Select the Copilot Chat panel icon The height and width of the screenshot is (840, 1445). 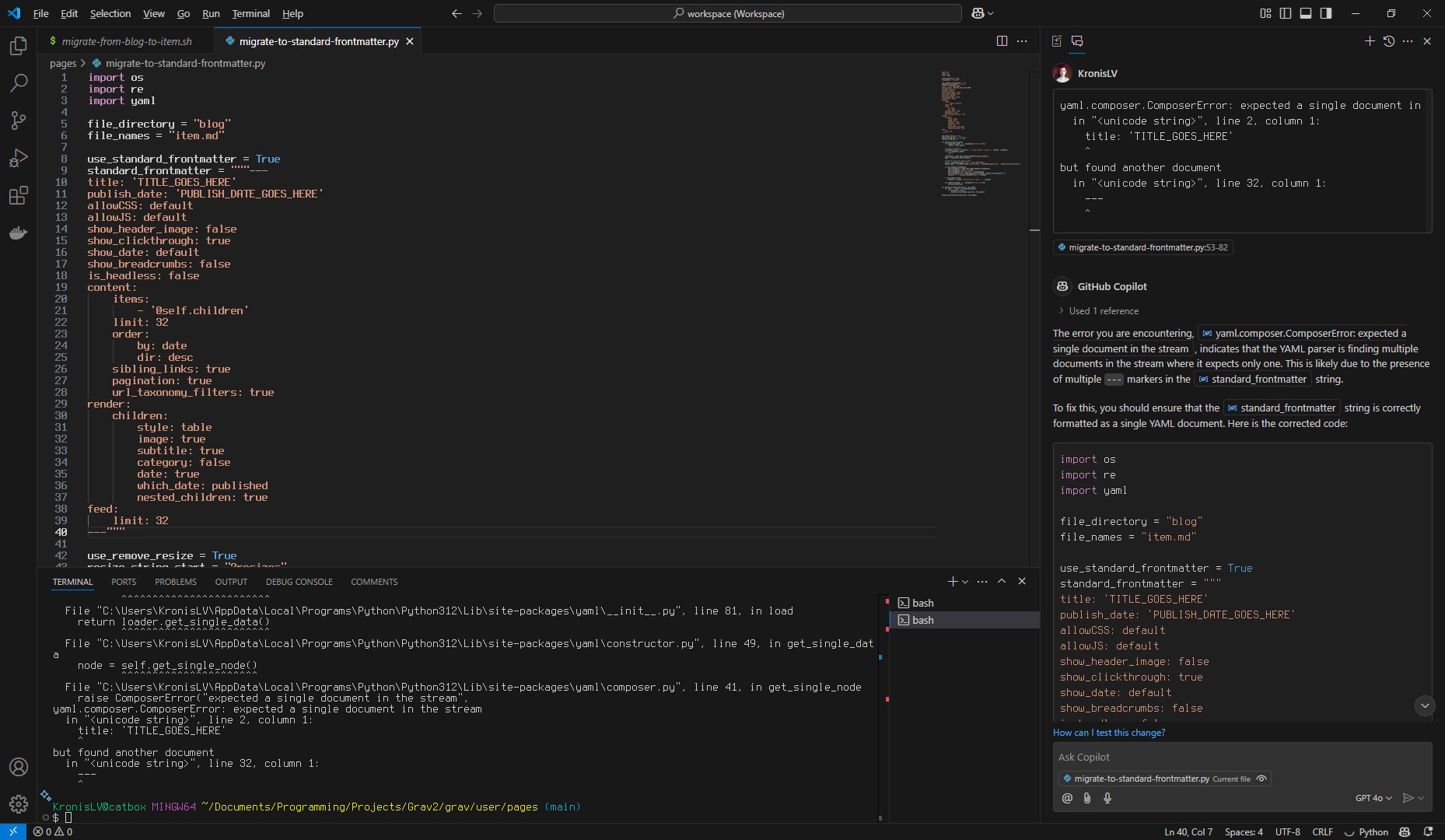coord(1077,41)
